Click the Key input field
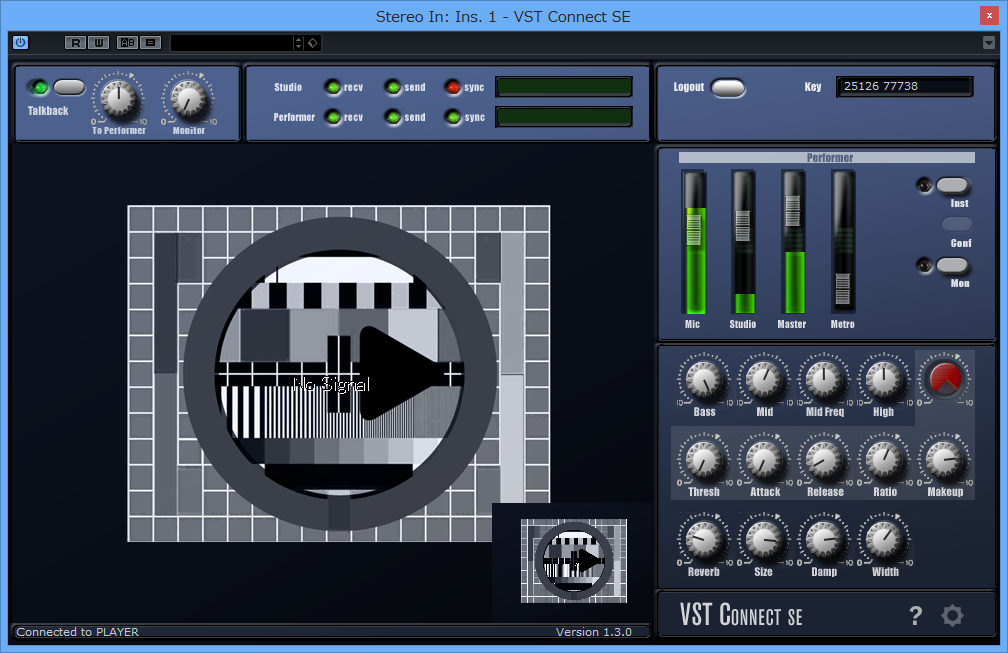Image resolution: width=1008 pixels, height=653 pixels. click(904, 86)
